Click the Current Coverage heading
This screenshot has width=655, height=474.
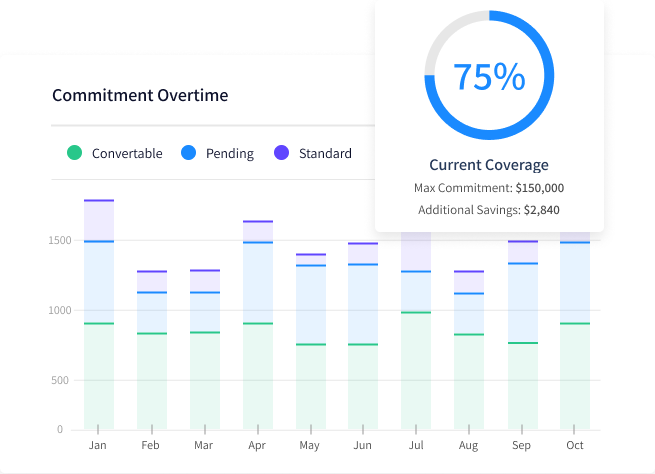pyautogui.click(x=489, y=165)
